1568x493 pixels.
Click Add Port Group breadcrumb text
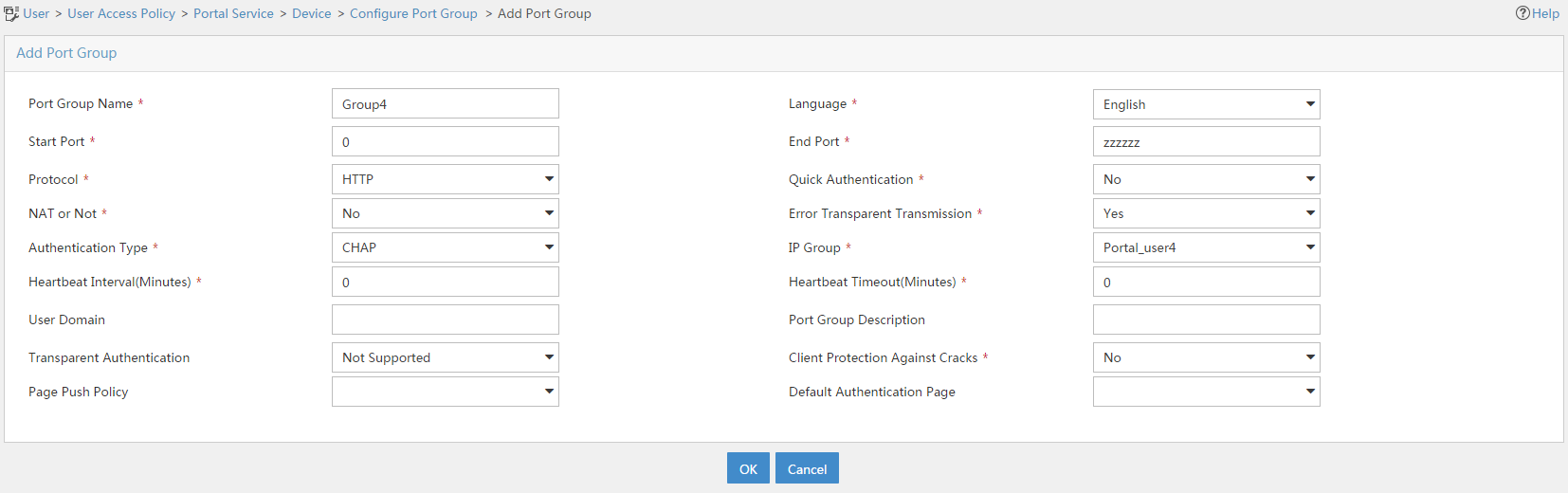point(544,13)
